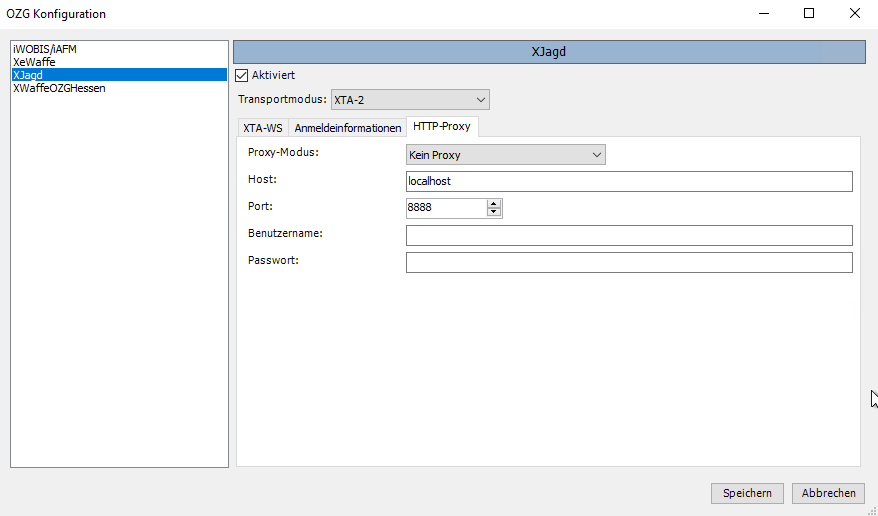The width and height of the screenshot is (878, 516).
Task: Focus the Benutzername text field
Action: (628, 235)
